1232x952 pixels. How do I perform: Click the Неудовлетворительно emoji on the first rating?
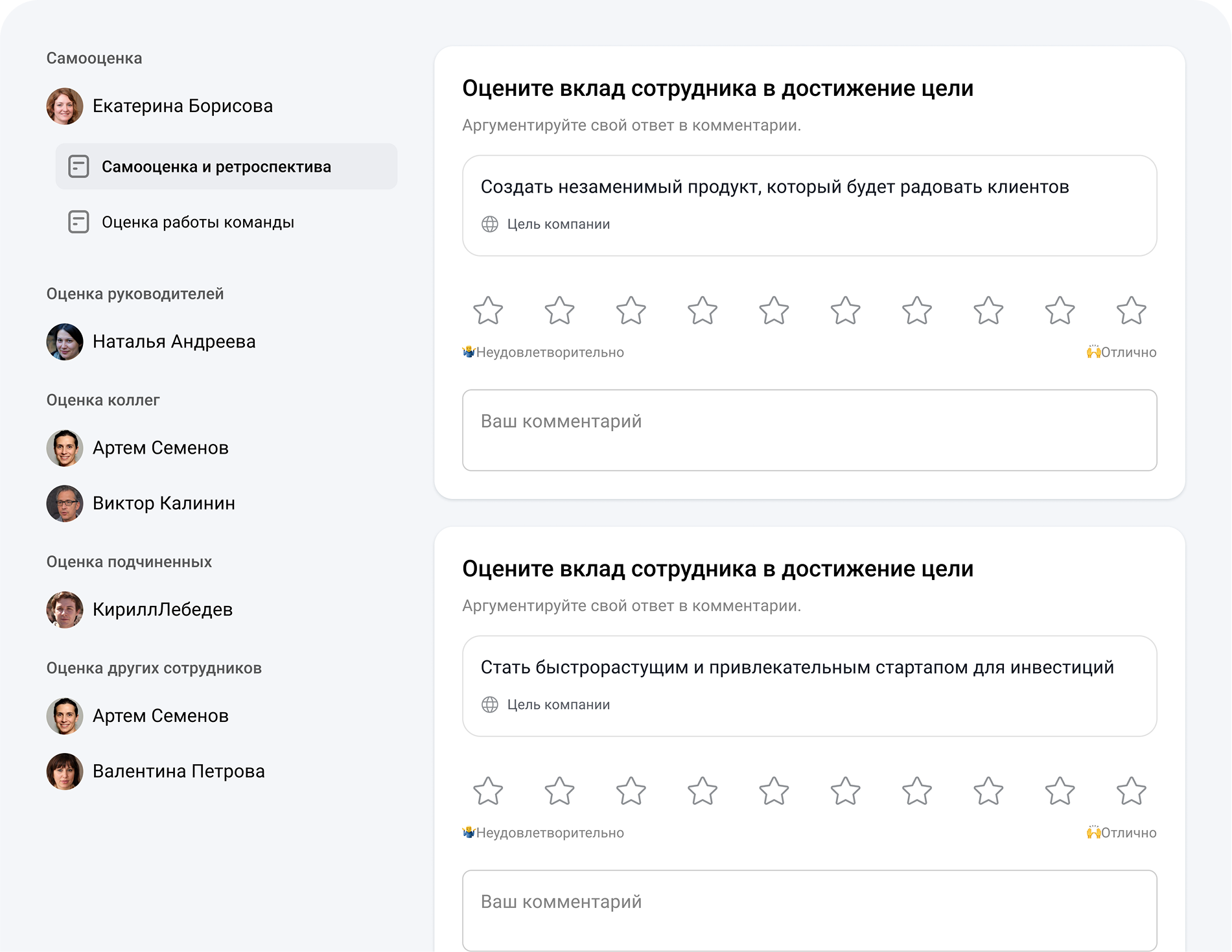tap(469, 353)
